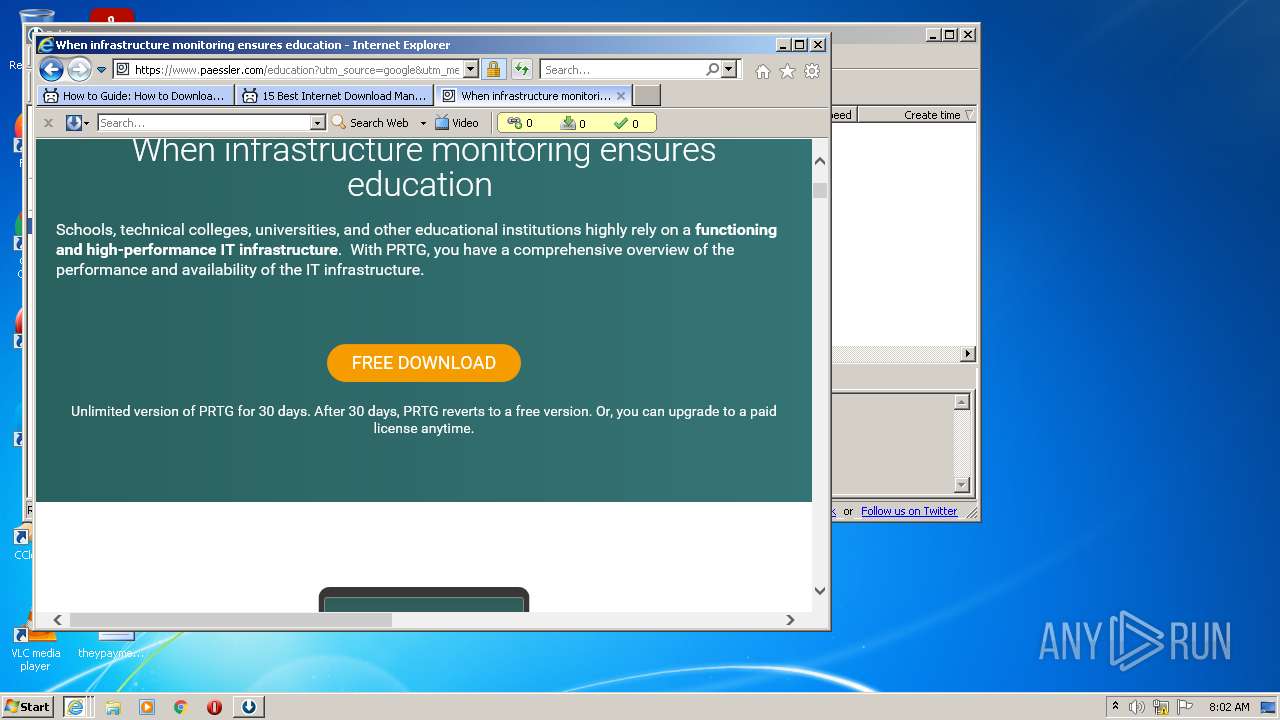Expand the toolbar search field dropdown

tap(318, 123)
